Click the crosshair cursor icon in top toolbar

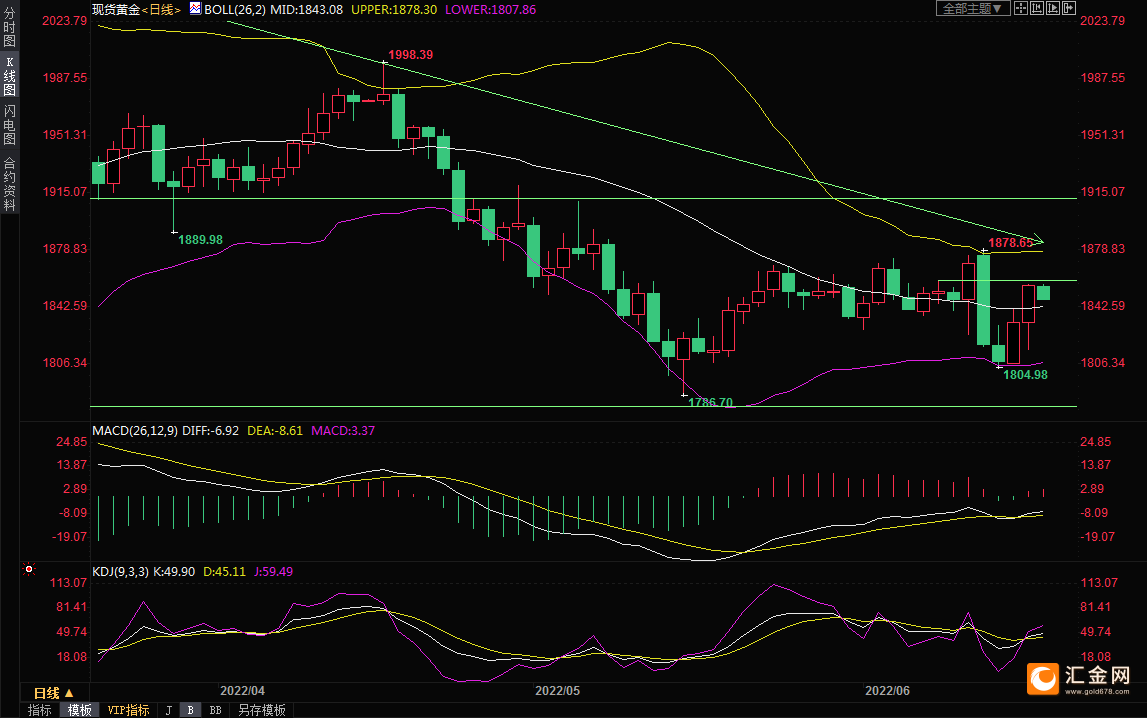pos(1021,8)
